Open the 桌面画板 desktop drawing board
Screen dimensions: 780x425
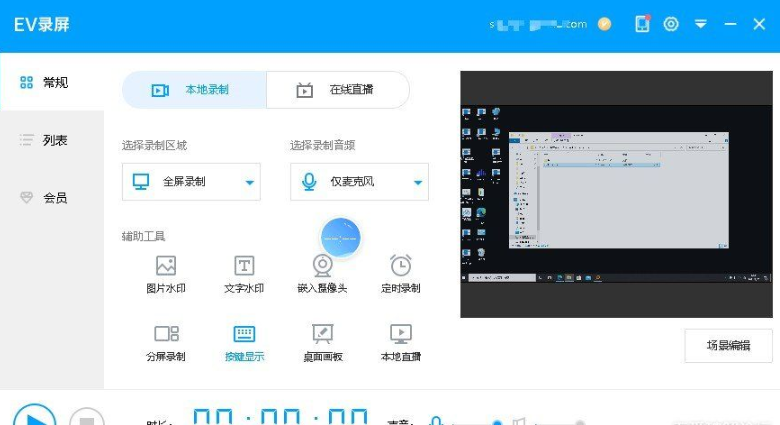point(322,343)
